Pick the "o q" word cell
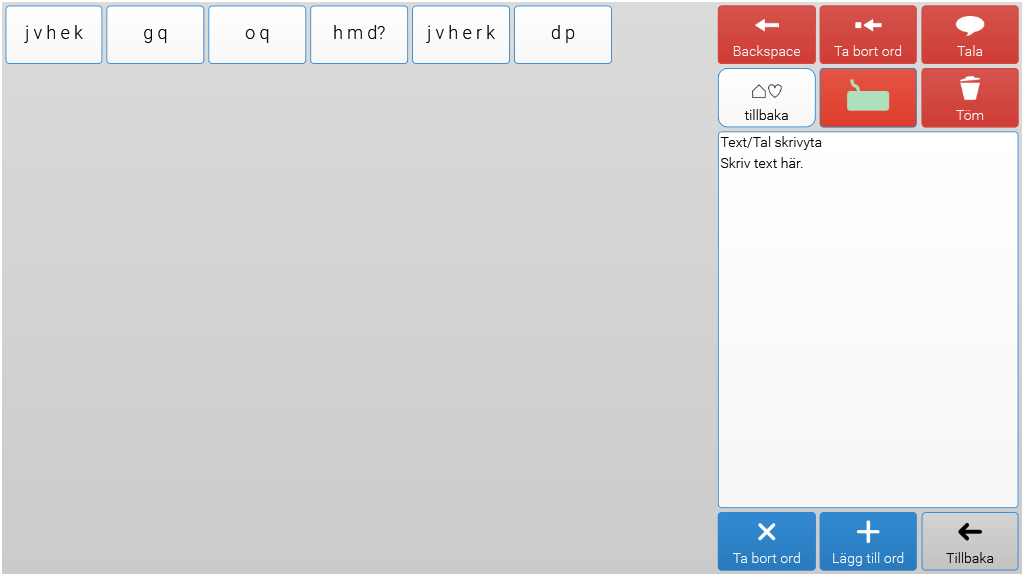Image resolution: width=1024 pixels, height=576 pixels. click(257, 34)
